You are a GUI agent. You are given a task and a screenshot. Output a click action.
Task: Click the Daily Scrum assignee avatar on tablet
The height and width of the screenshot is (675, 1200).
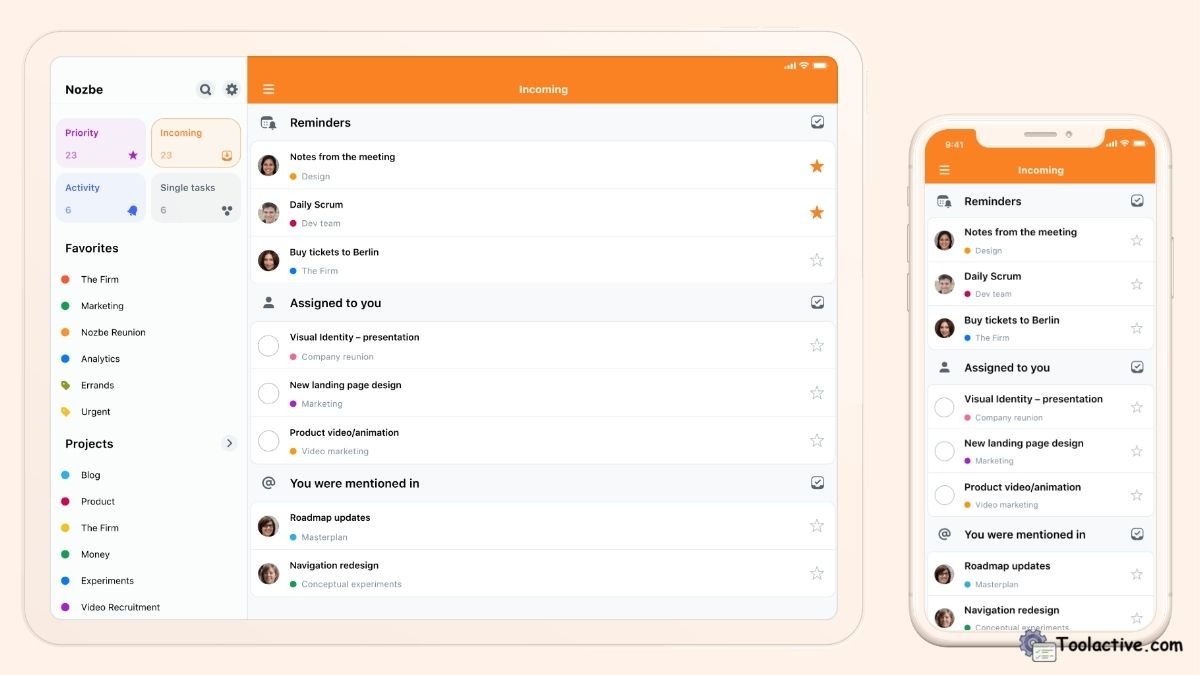pos(268,213)
